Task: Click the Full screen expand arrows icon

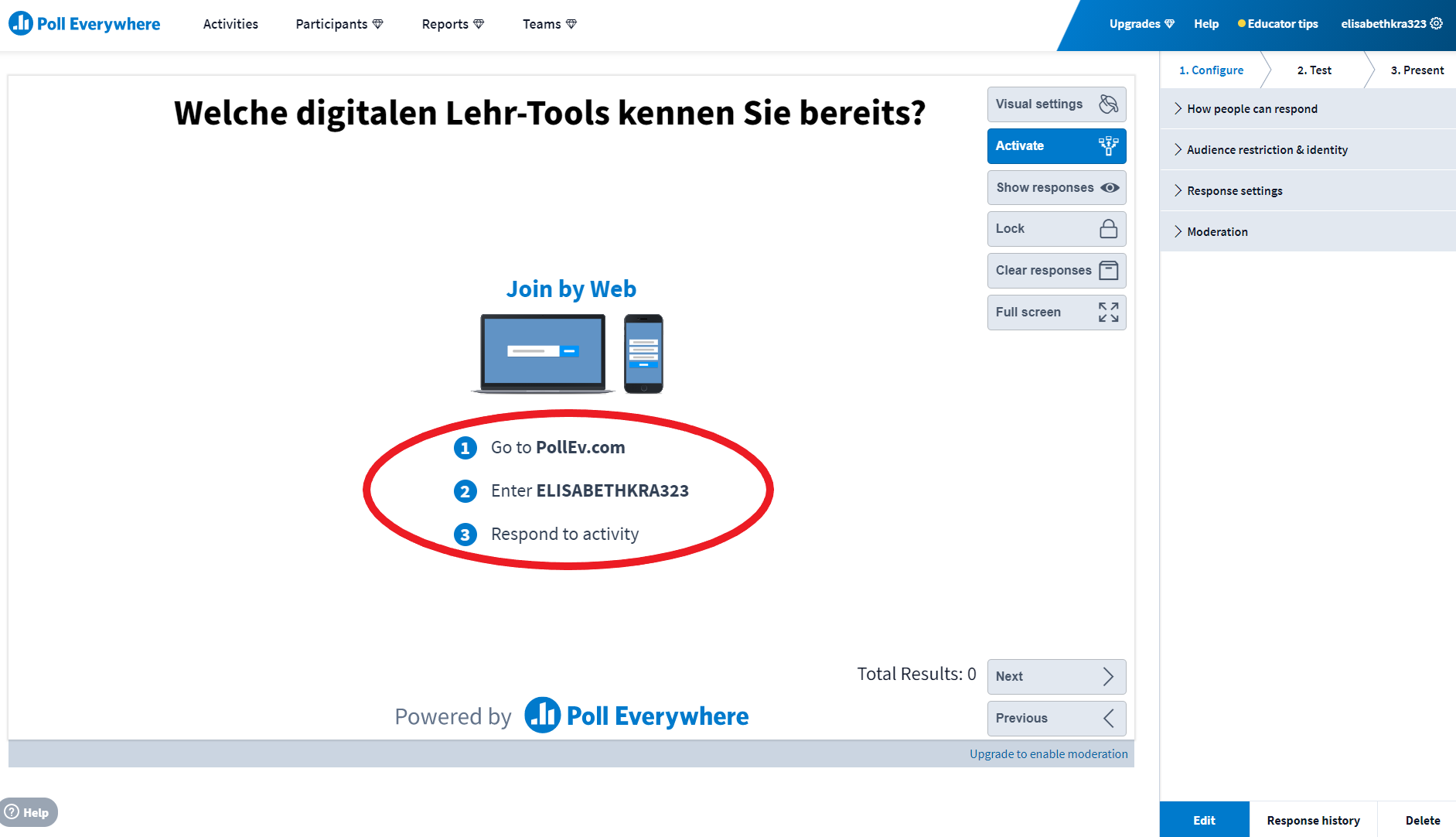Action: 1108,313
